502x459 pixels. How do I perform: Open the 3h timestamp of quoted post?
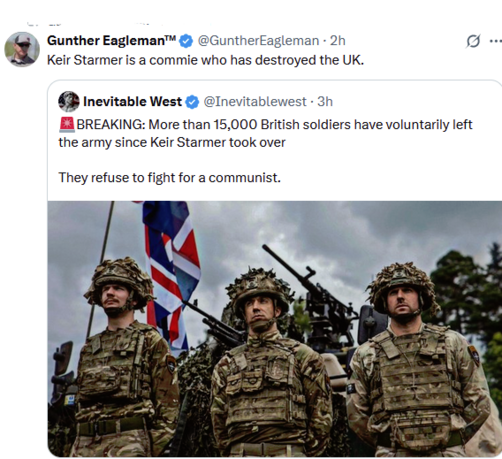[325, 102]
